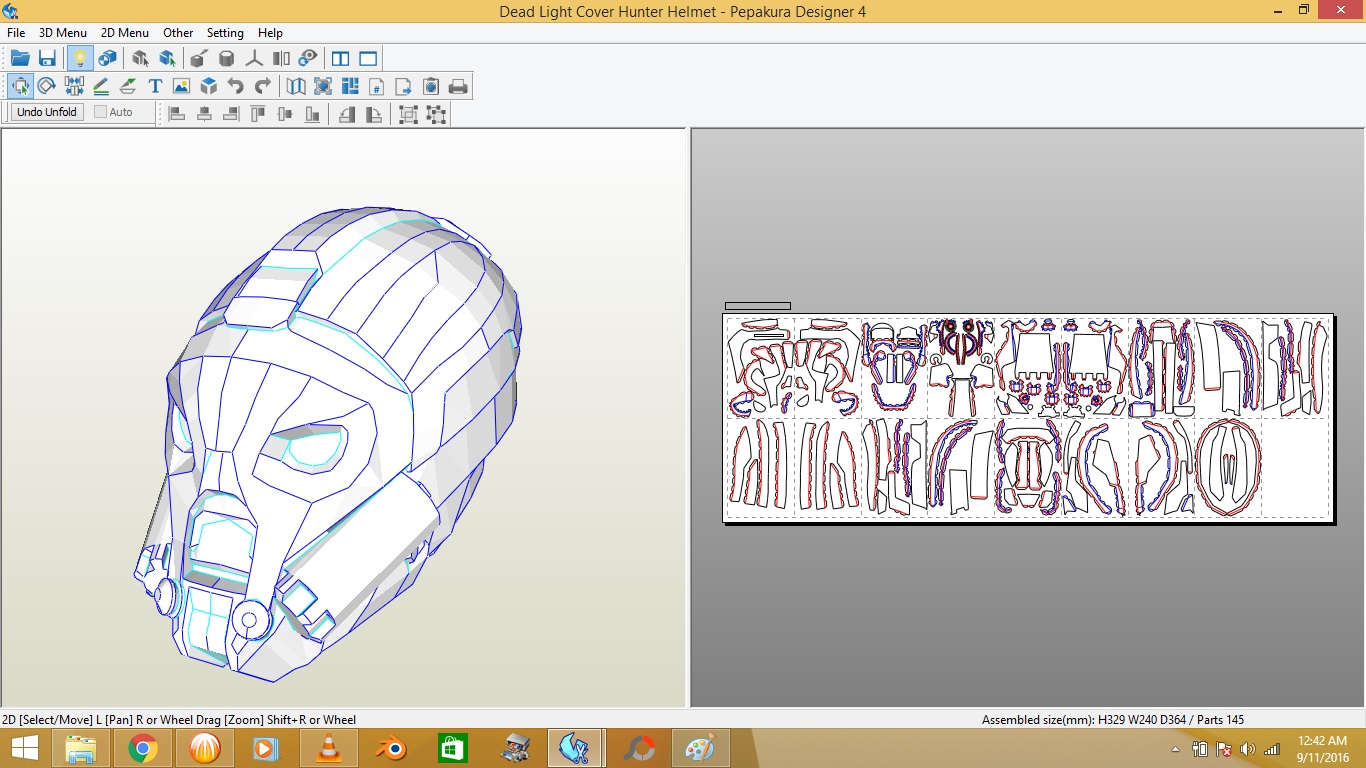This screenshot has width=1366, height=768.
Task: Toggle the light bulb lighting button
Action: click(79, 58)
